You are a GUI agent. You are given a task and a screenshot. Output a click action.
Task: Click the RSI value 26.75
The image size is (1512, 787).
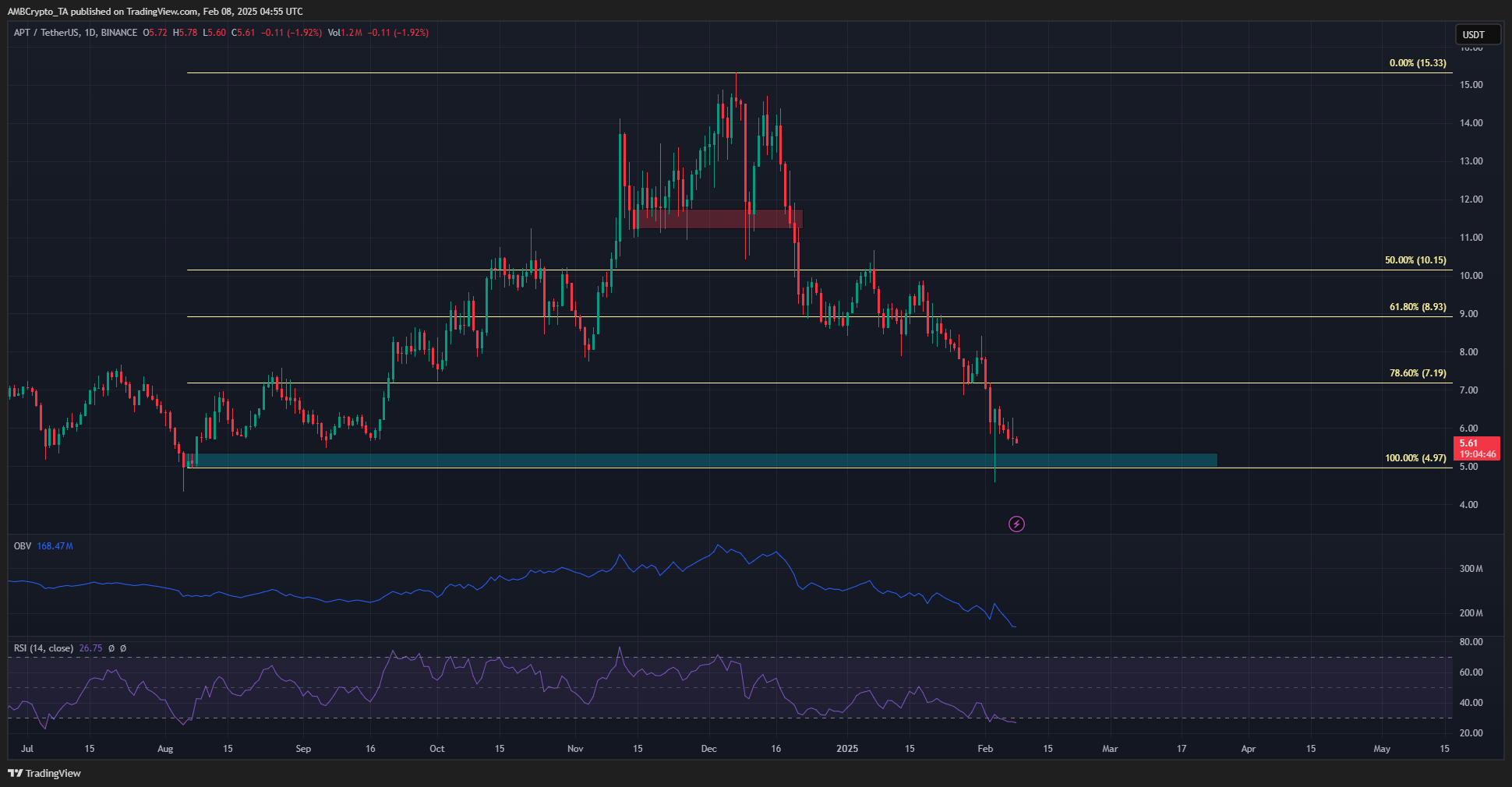90,648
